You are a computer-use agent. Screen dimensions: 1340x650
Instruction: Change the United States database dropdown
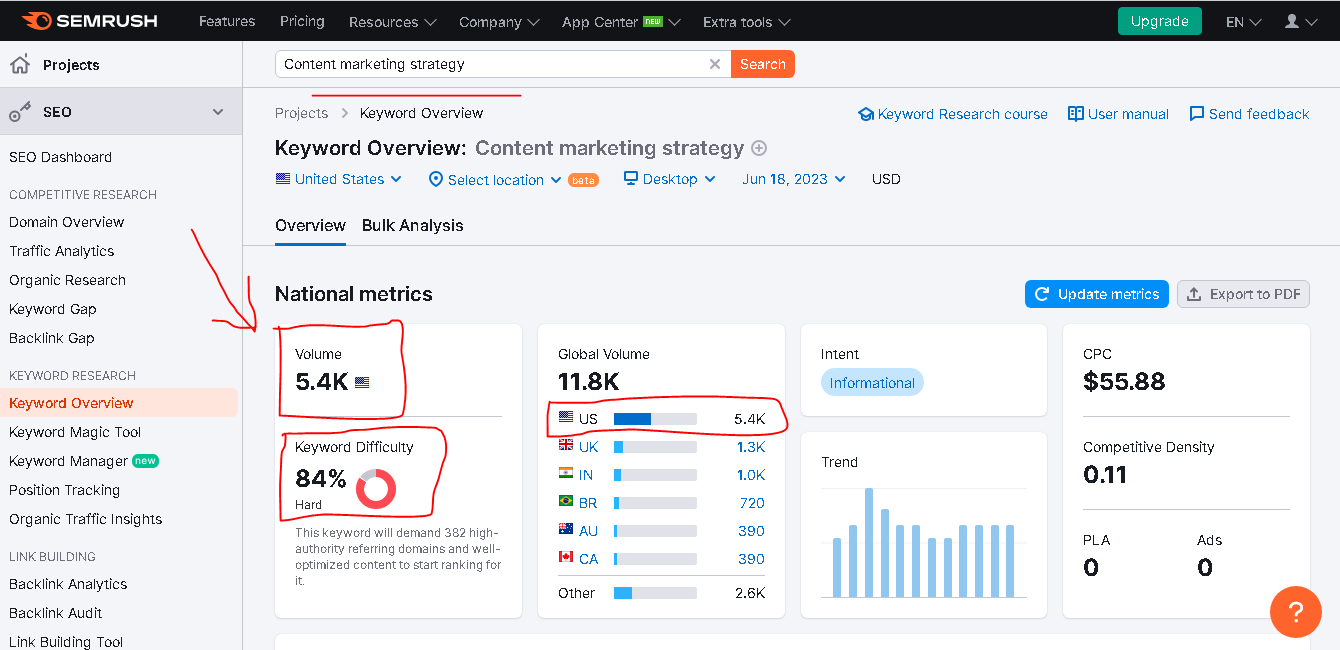(x=339, y=179)
